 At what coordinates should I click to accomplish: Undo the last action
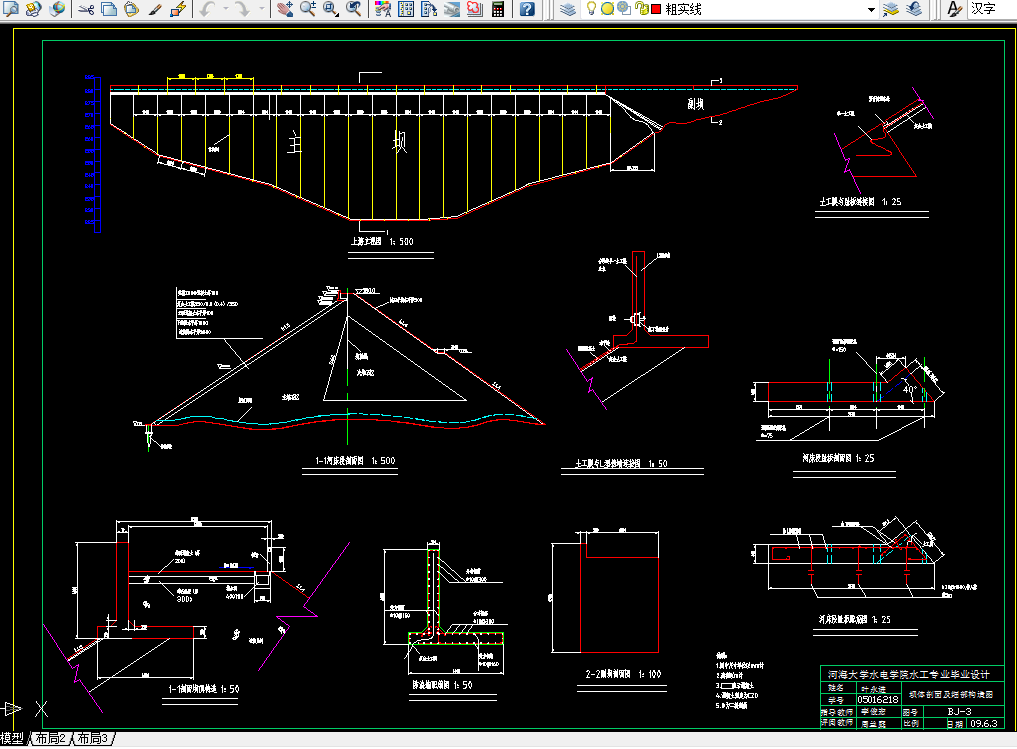(x=208, y=9)
